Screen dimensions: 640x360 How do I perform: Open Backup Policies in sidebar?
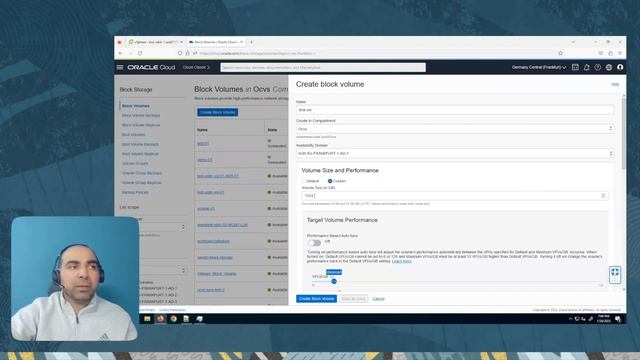[x=135, y=192]
